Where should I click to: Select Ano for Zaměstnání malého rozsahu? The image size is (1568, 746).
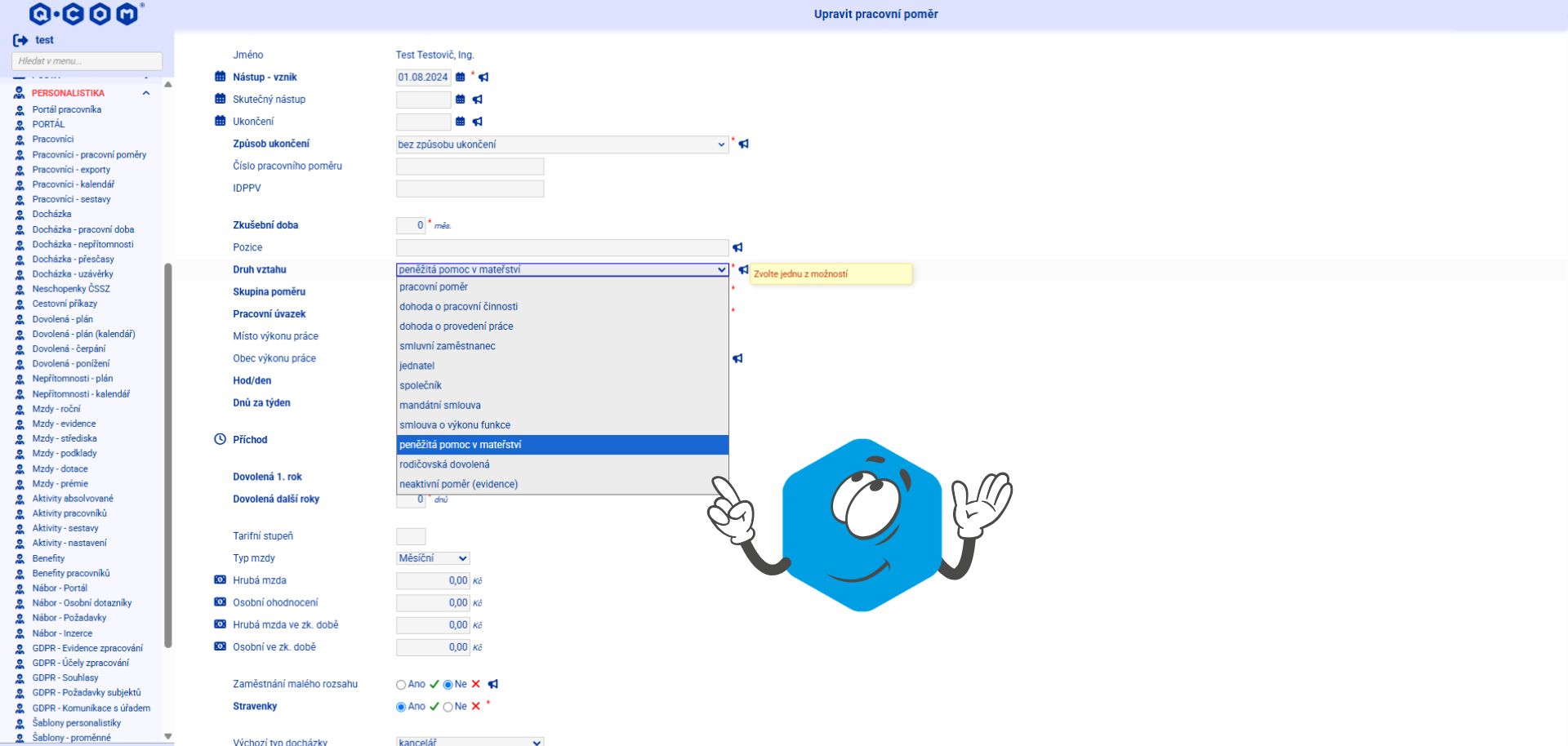click(x=401, y=685)
